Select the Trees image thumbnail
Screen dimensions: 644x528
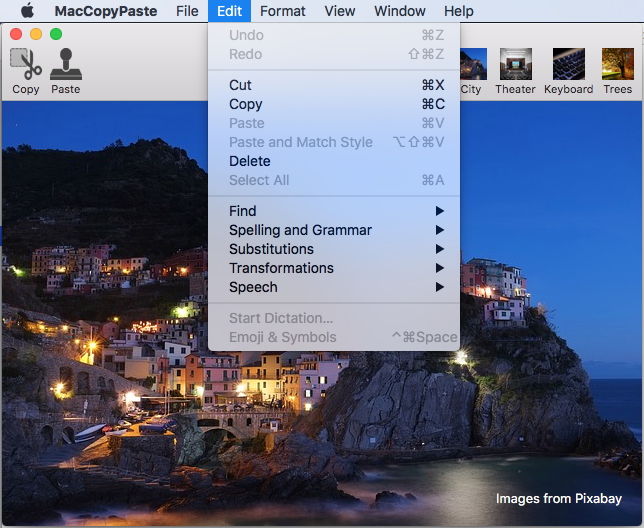point(618,64)
